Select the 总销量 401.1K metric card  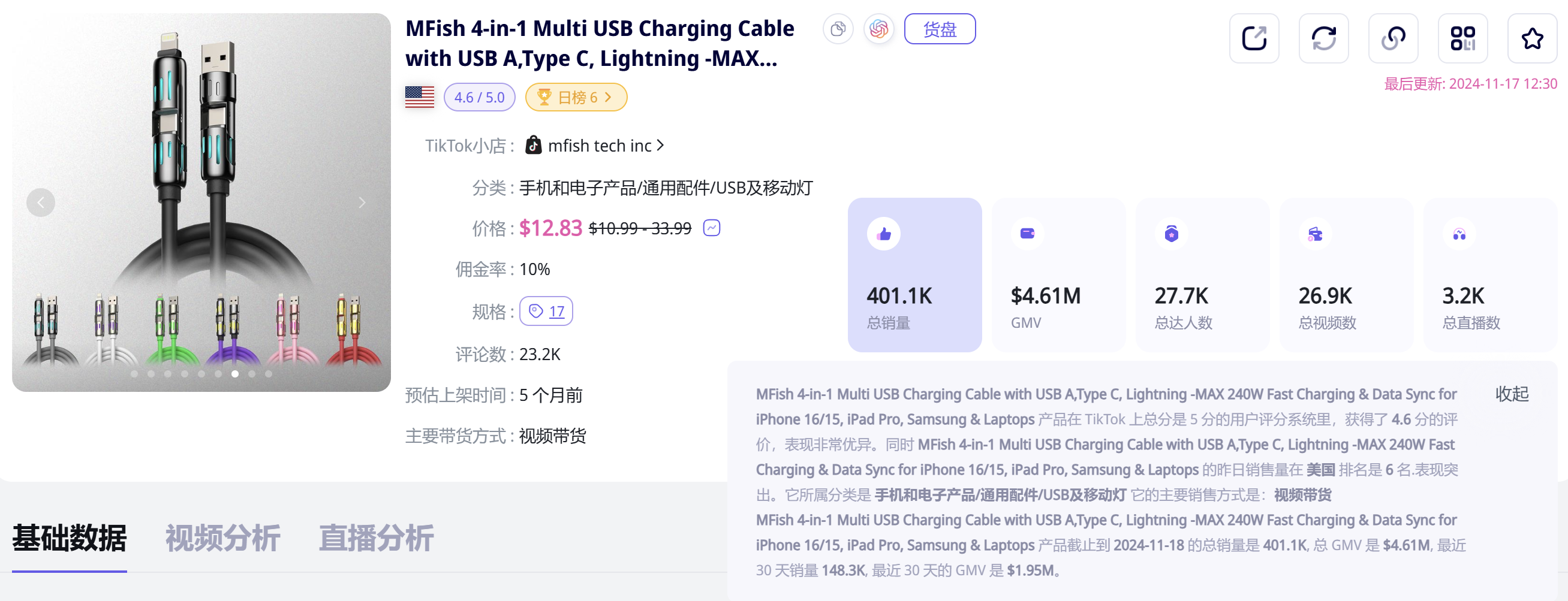point(914,275)
